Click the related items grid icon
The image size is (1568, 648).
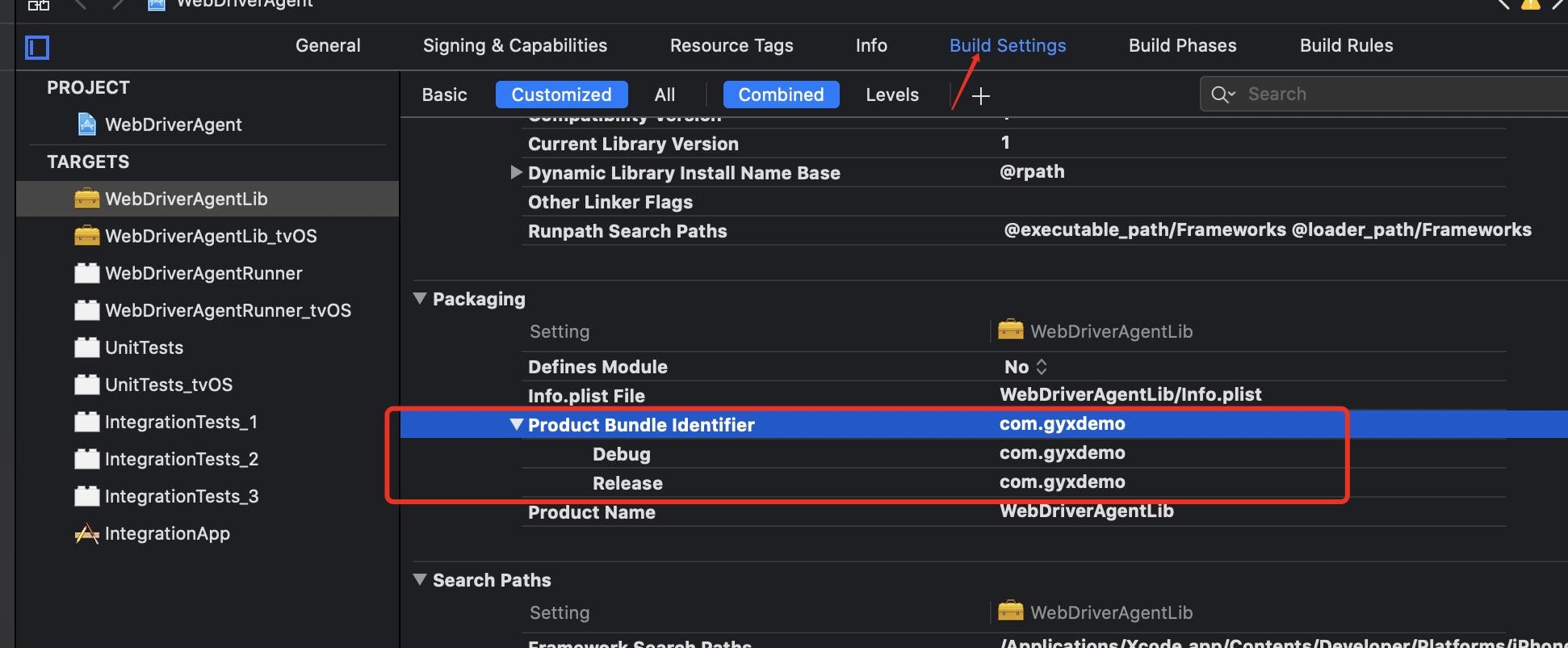(39, 4)
